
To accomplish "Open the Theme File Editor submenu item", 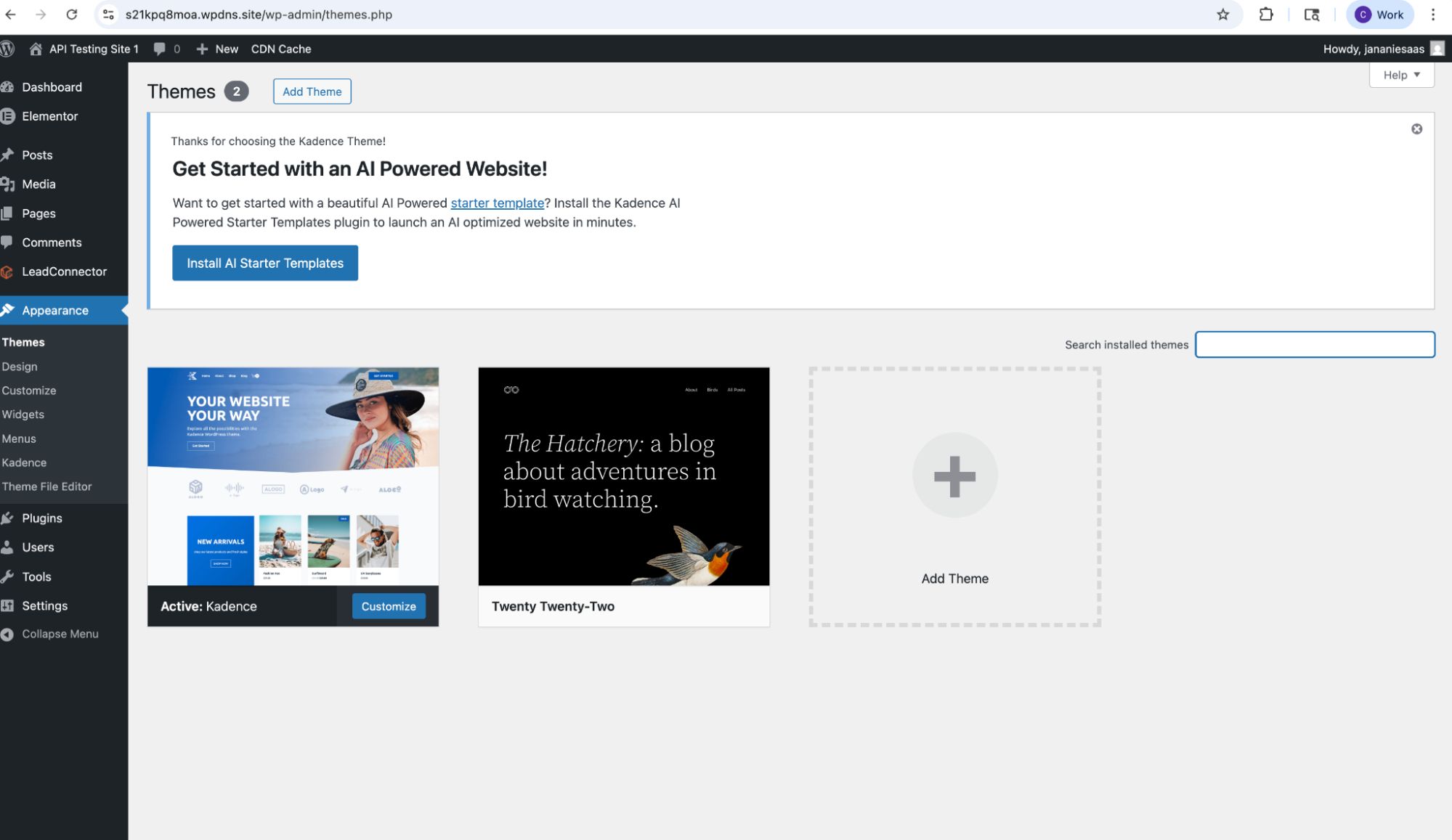I will point(46,486).
